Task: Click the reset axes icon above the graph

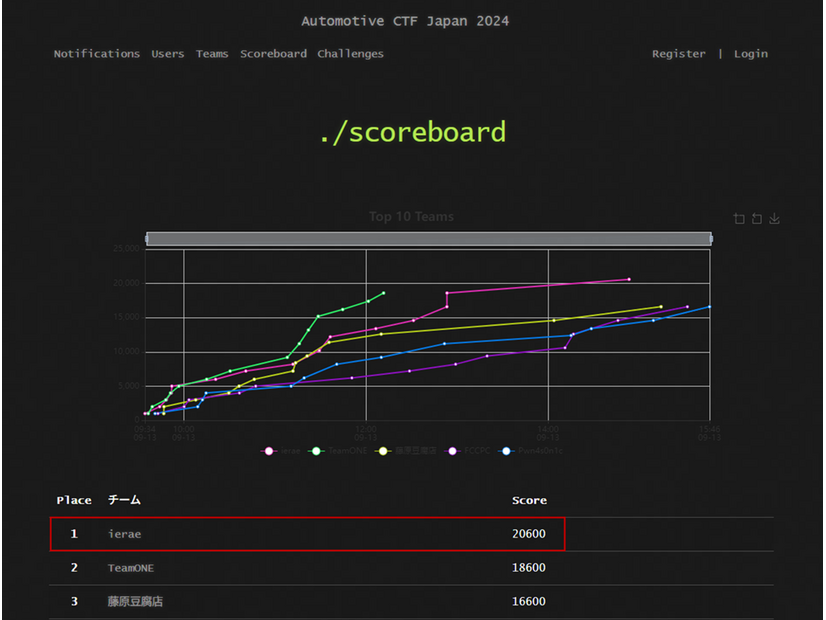Action: point(757,219)
